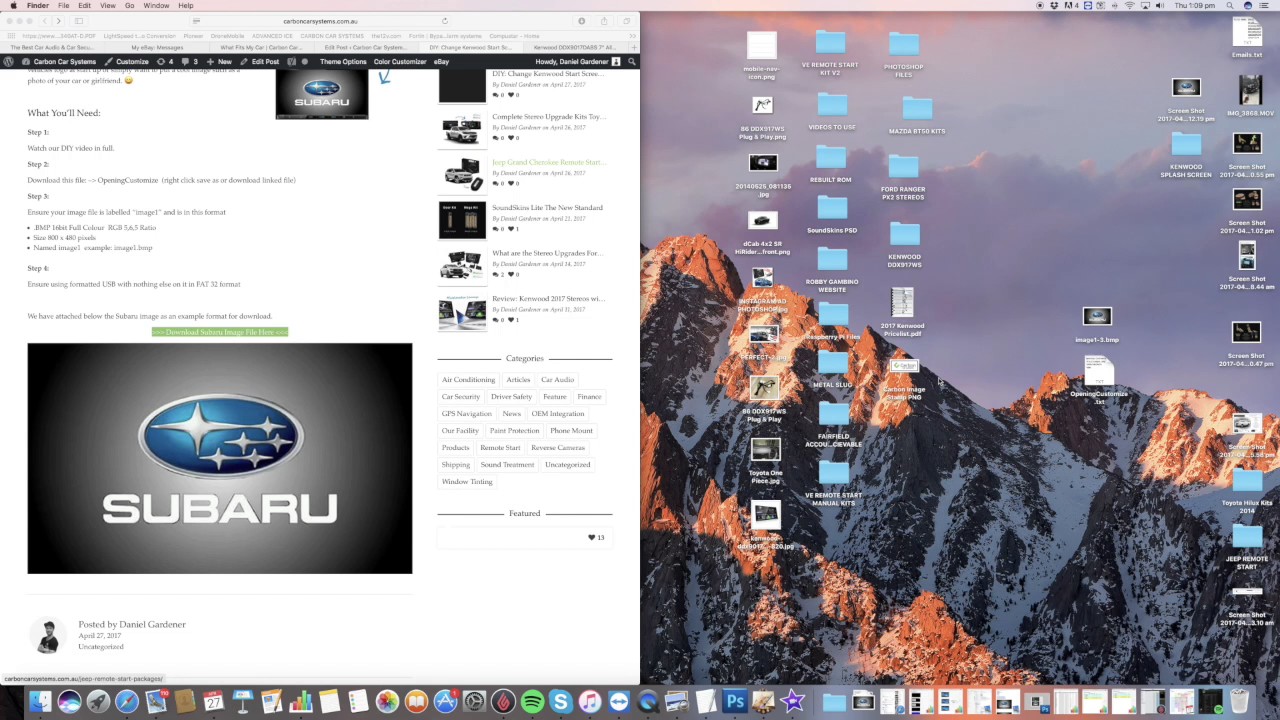Open Complete Stereo Upgrade Kits post
1280x720 pixels.
[x=548, y=117]
